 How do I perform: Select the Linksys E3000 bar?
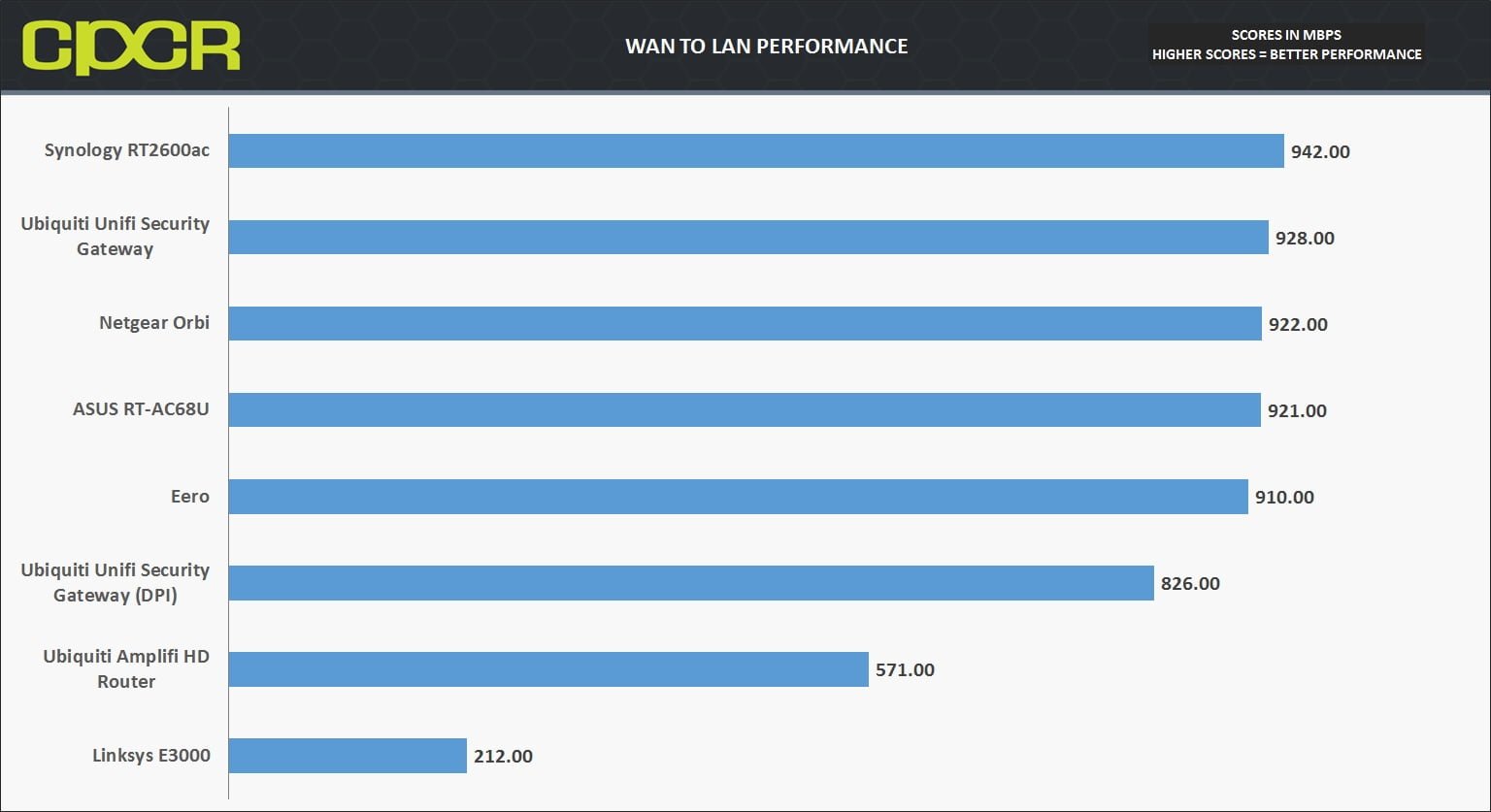(348, 755)
